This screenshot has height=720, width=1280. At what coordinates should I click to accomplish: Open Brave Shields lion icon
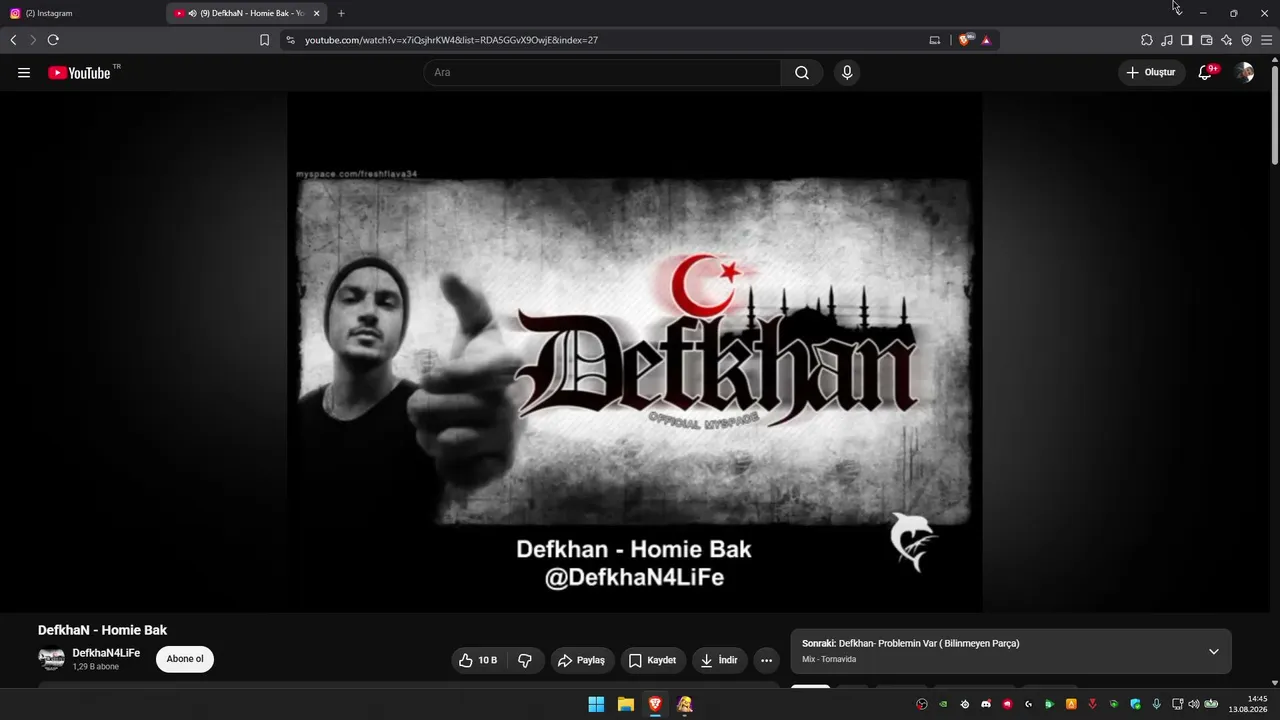click(965, 40)
